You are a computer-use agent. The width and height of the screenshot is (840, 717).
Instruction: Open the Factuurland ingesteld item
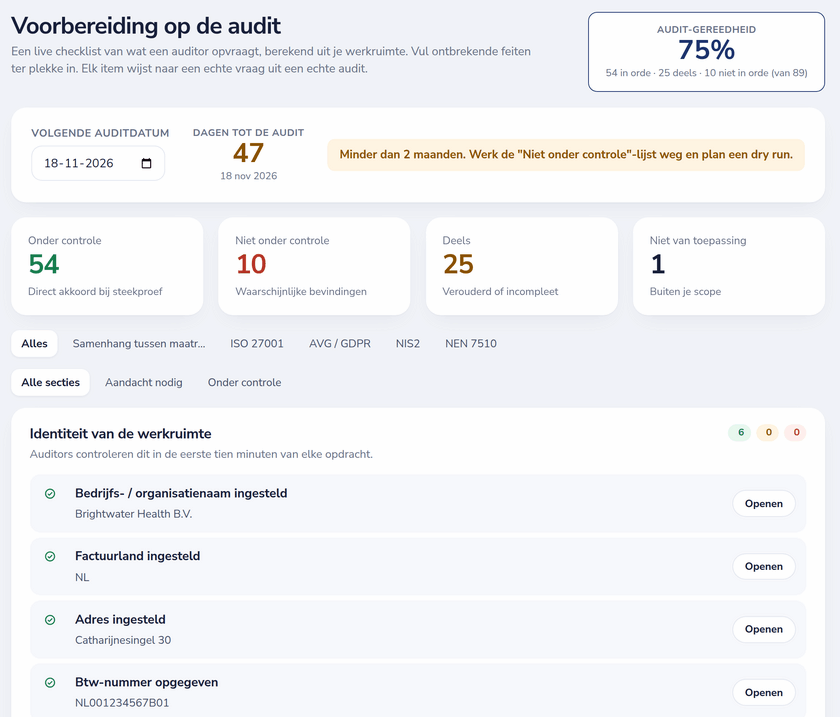(763, 566)
